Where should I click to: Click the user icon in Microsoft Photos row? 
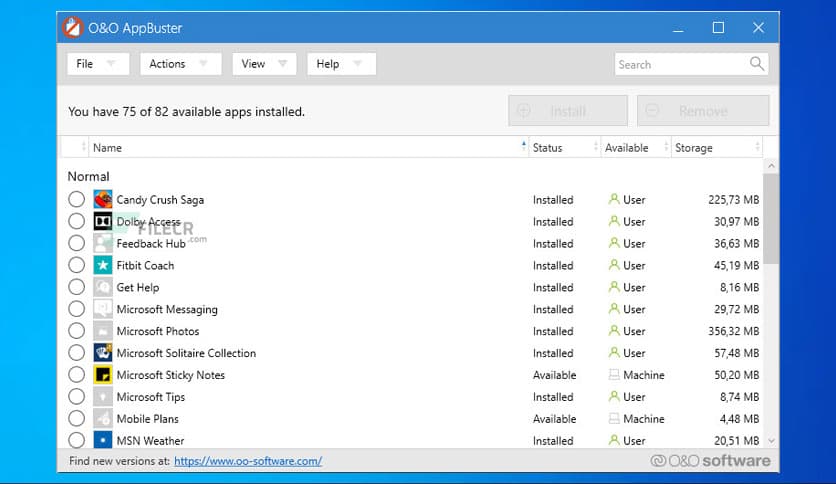[x=614, y=330]
